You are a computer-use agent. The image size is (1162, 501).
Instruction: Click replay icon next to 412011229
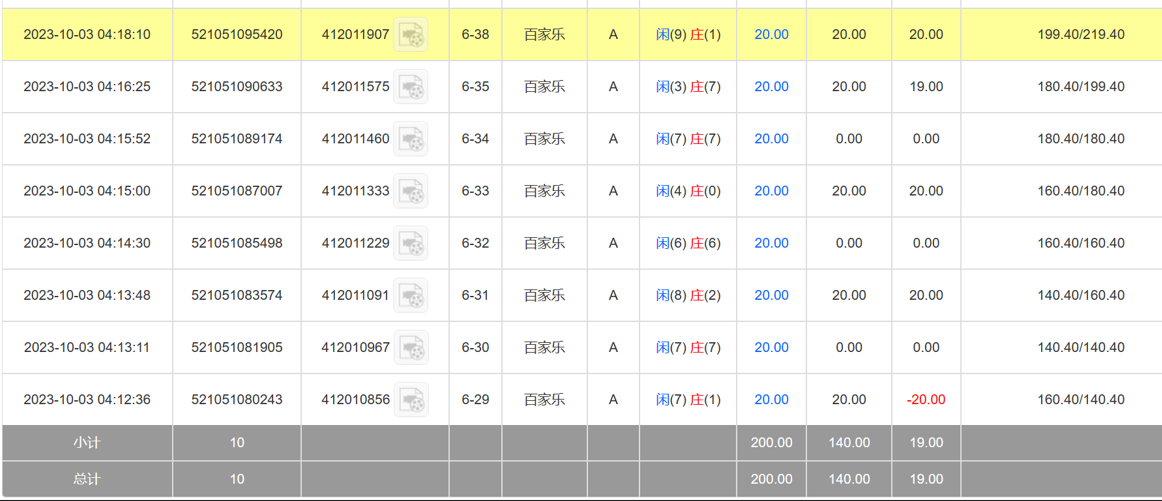pyautogui.click(x=411, y=243)
